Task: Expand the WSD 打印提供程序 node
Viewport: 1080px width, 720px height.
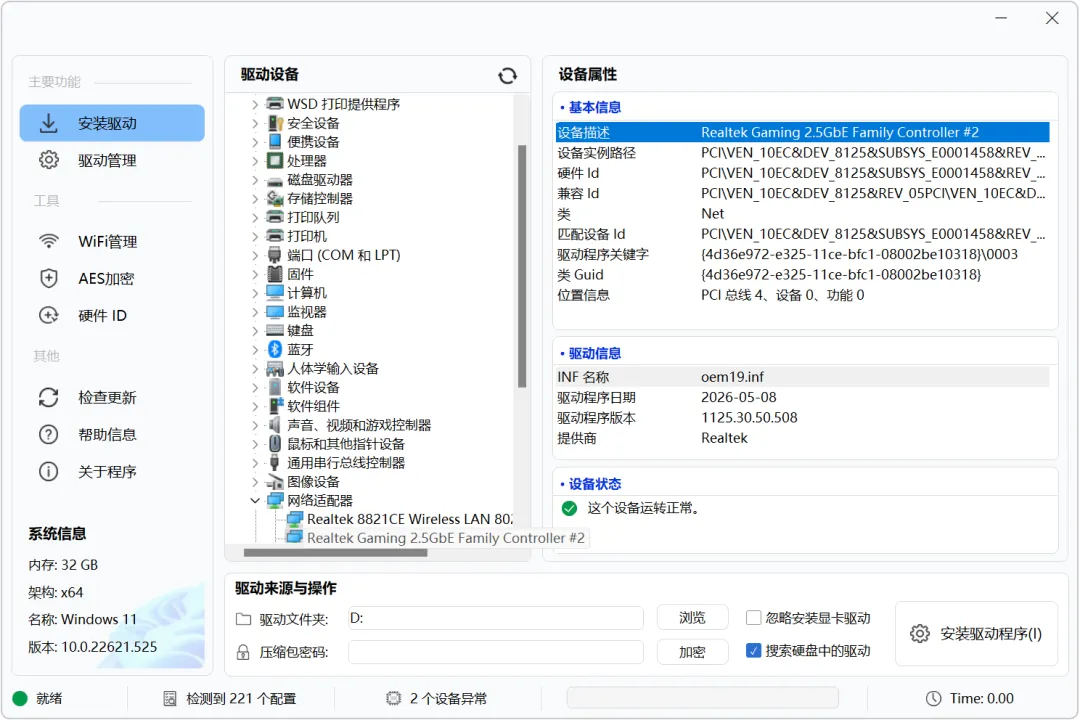Action: click(255, 104)
